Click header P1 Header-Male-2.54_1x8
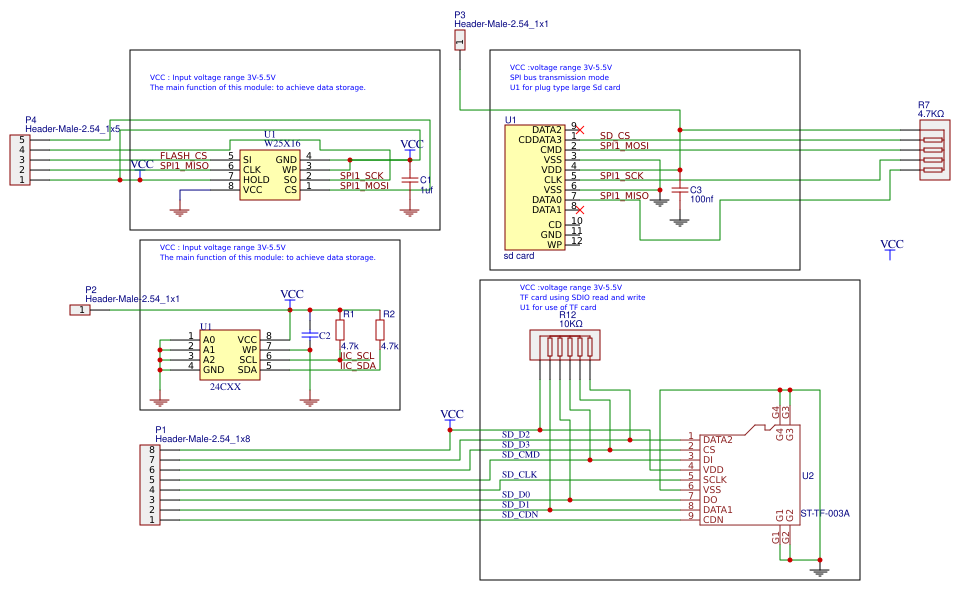Screen dimensions: 960x590 coord(151,484)
